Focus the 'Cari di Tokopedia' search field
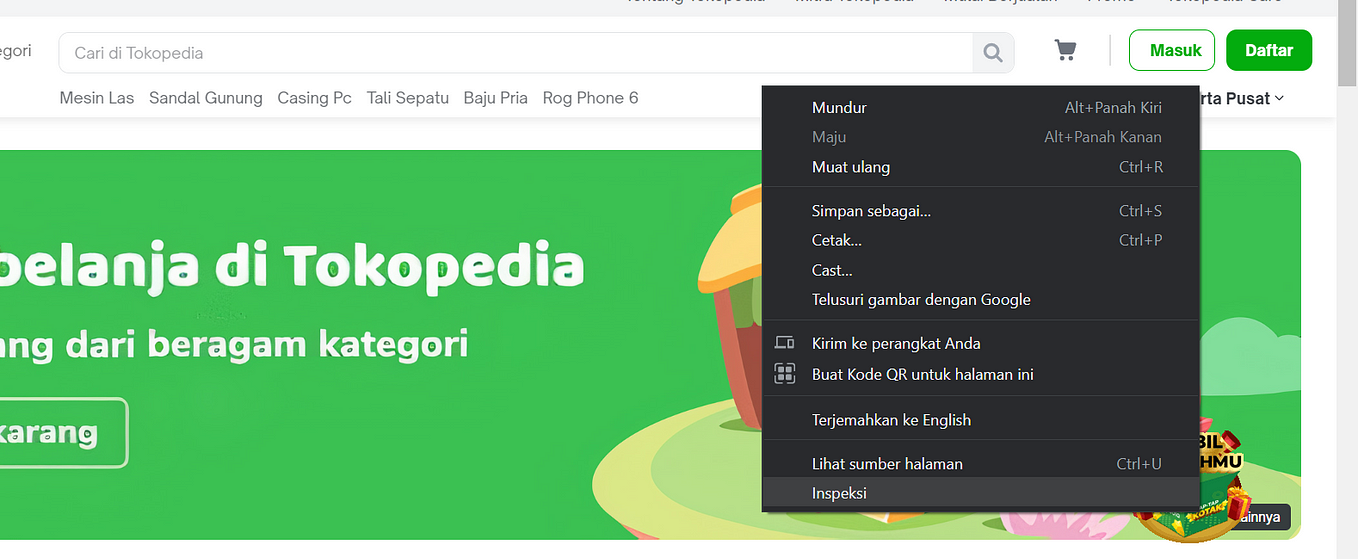The height and width of the screenshot is (559, 1358). point(516,53)
